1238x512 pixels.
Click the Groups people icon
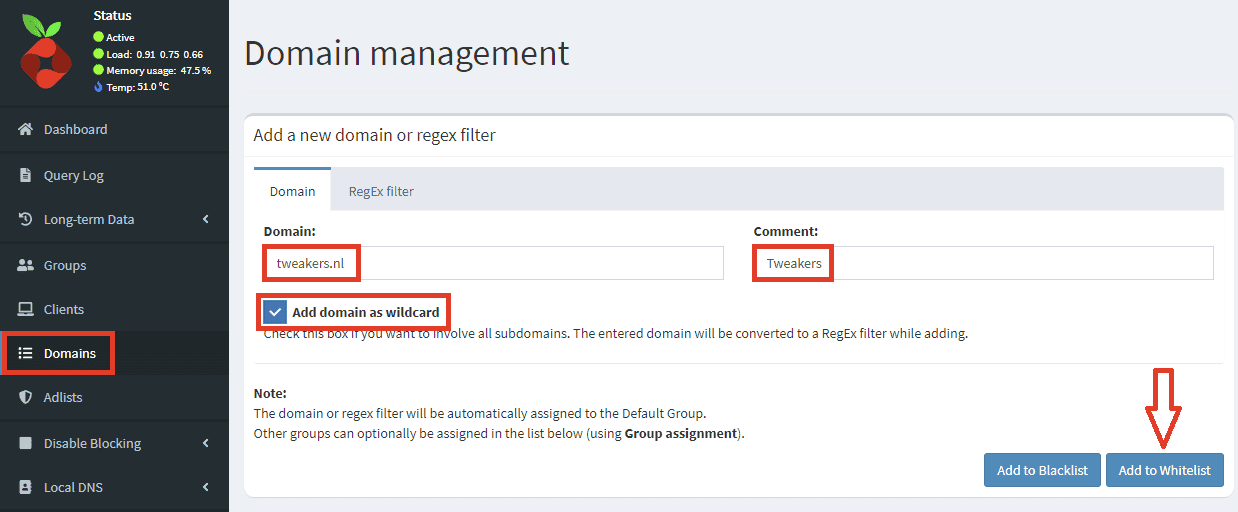[26, 265]
